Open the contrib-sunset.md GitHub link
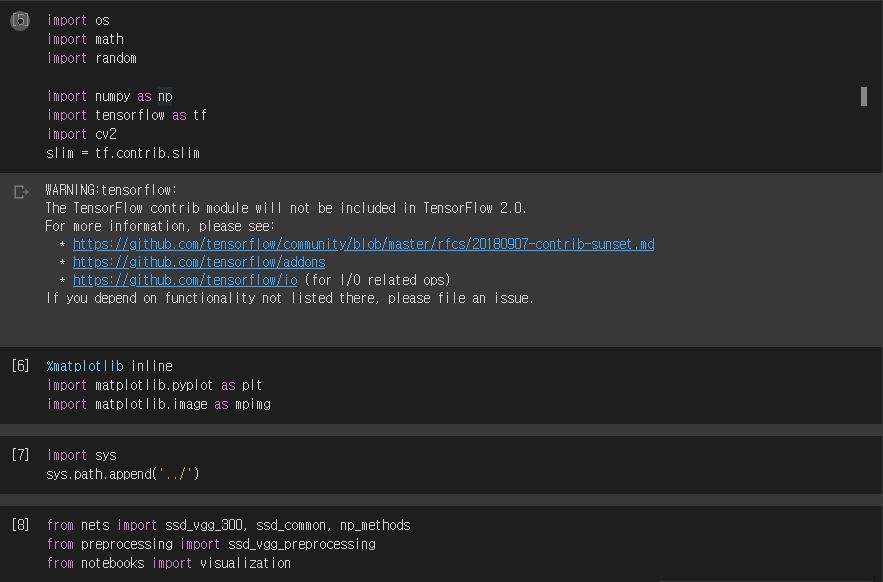The image size is (883, 582). pyautogui.click(x=363, y=244)
